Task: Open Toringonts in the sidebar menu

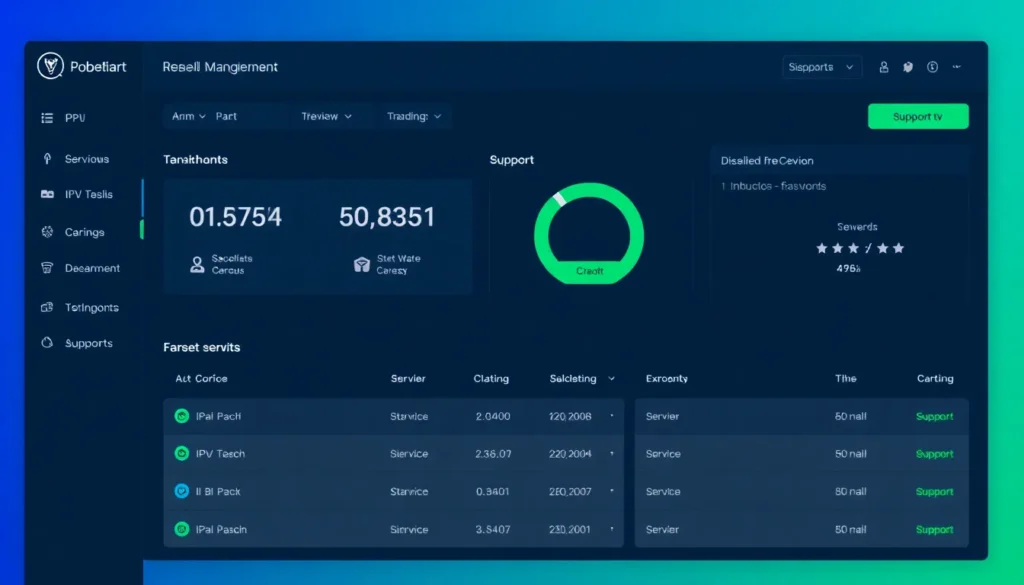Action: coord(91,307)
